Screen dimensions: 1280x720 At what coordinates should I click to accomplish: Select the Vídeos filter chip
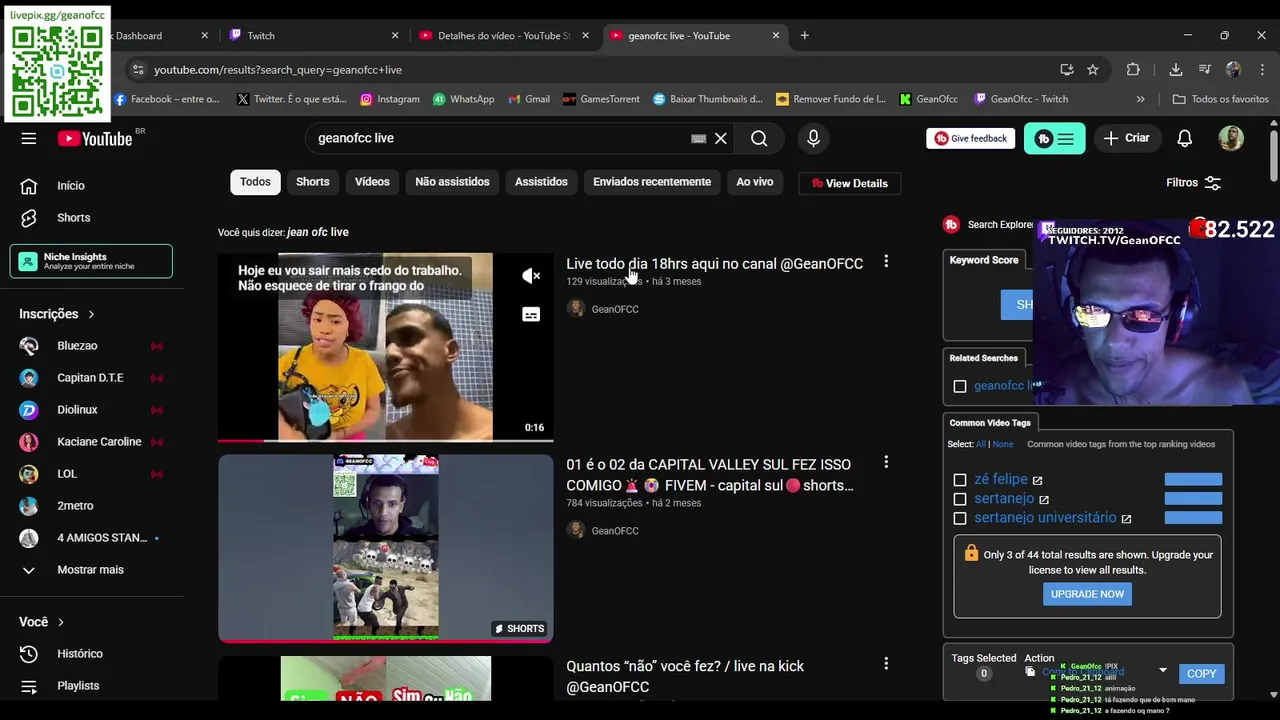pyautogui.click(x=372, y=181)
